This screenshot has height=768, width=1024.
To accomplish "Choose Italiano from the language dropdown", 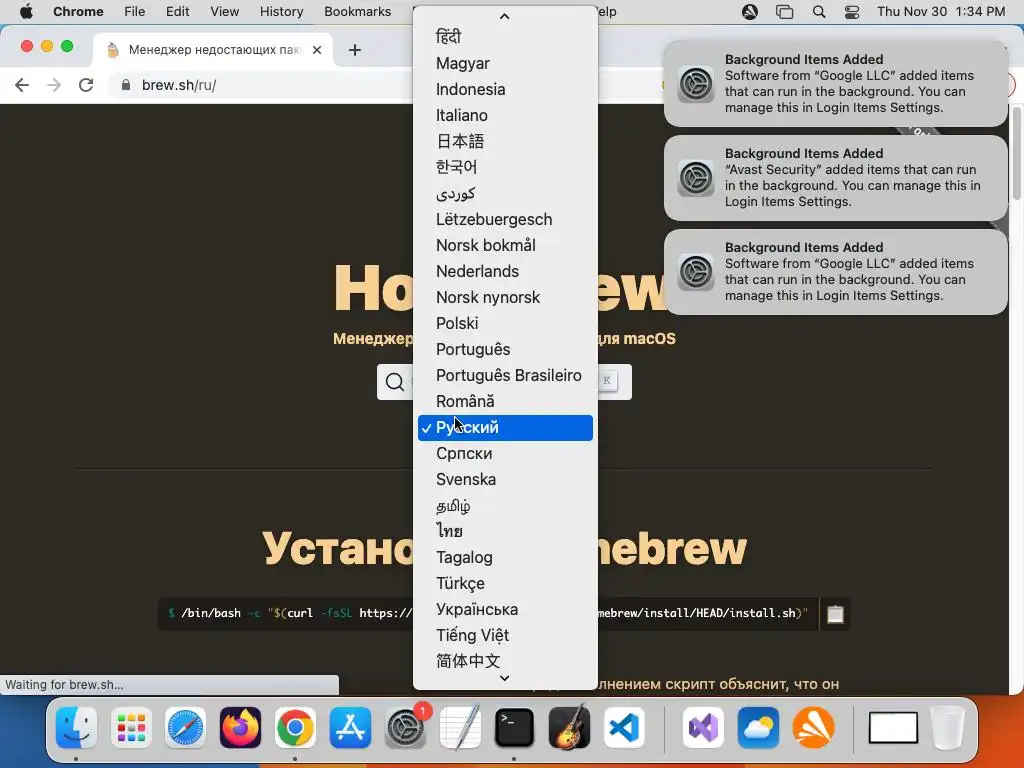I will (505, 116).
